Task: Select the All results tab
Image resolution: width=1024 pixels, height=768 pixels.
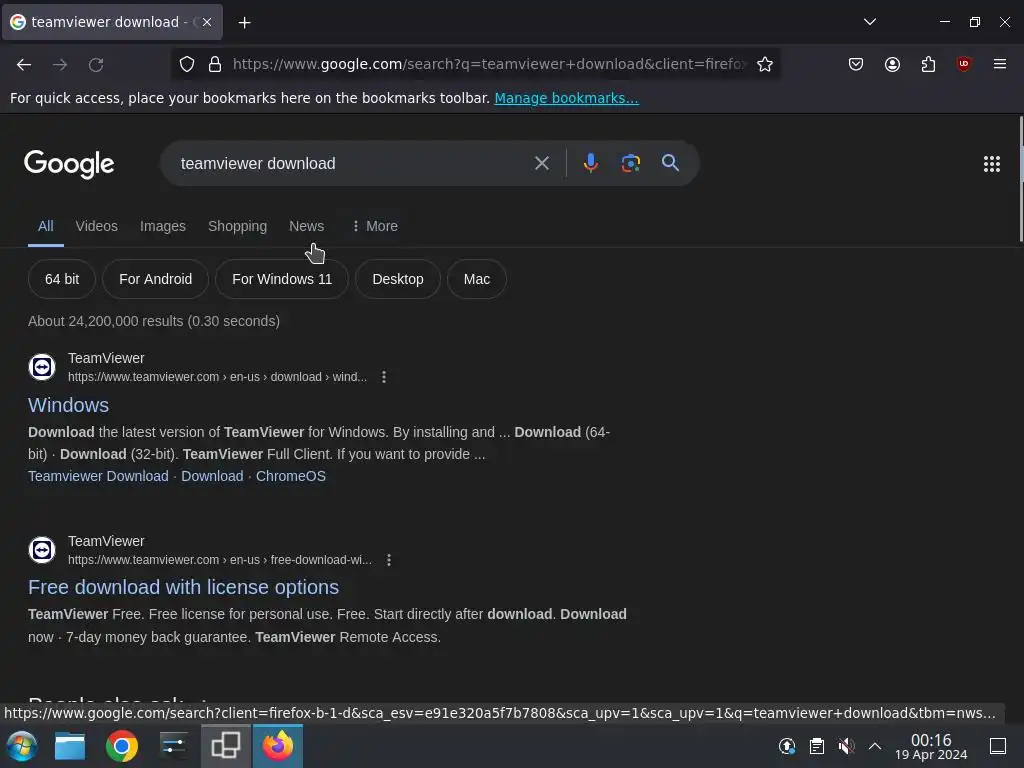Action: 46,226
